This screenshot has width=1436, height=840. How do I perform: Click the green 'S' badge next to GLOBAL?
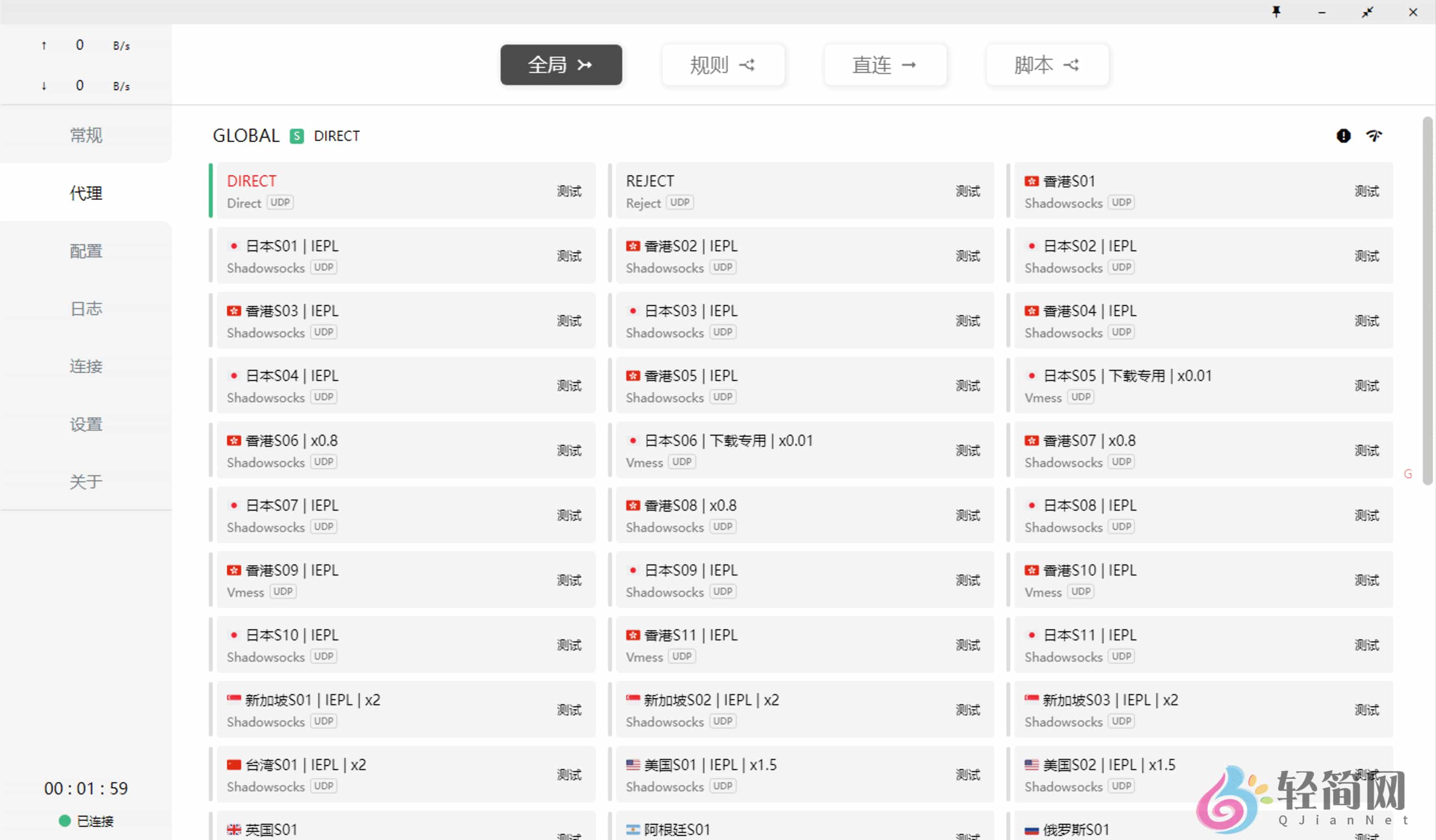[297, 136]
